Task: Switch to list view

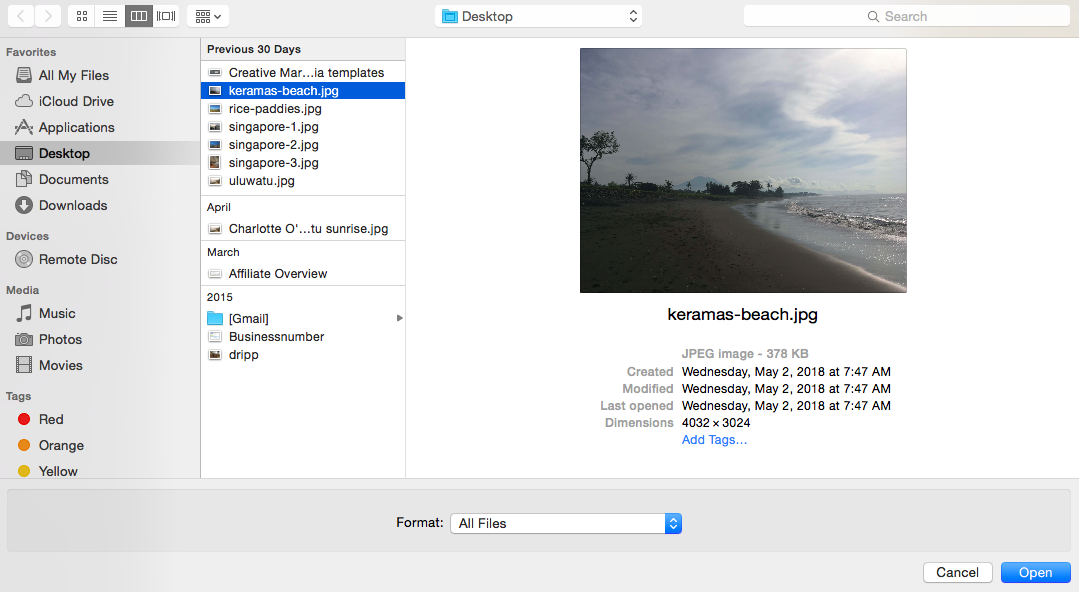Action: click(x=110, y=16)
